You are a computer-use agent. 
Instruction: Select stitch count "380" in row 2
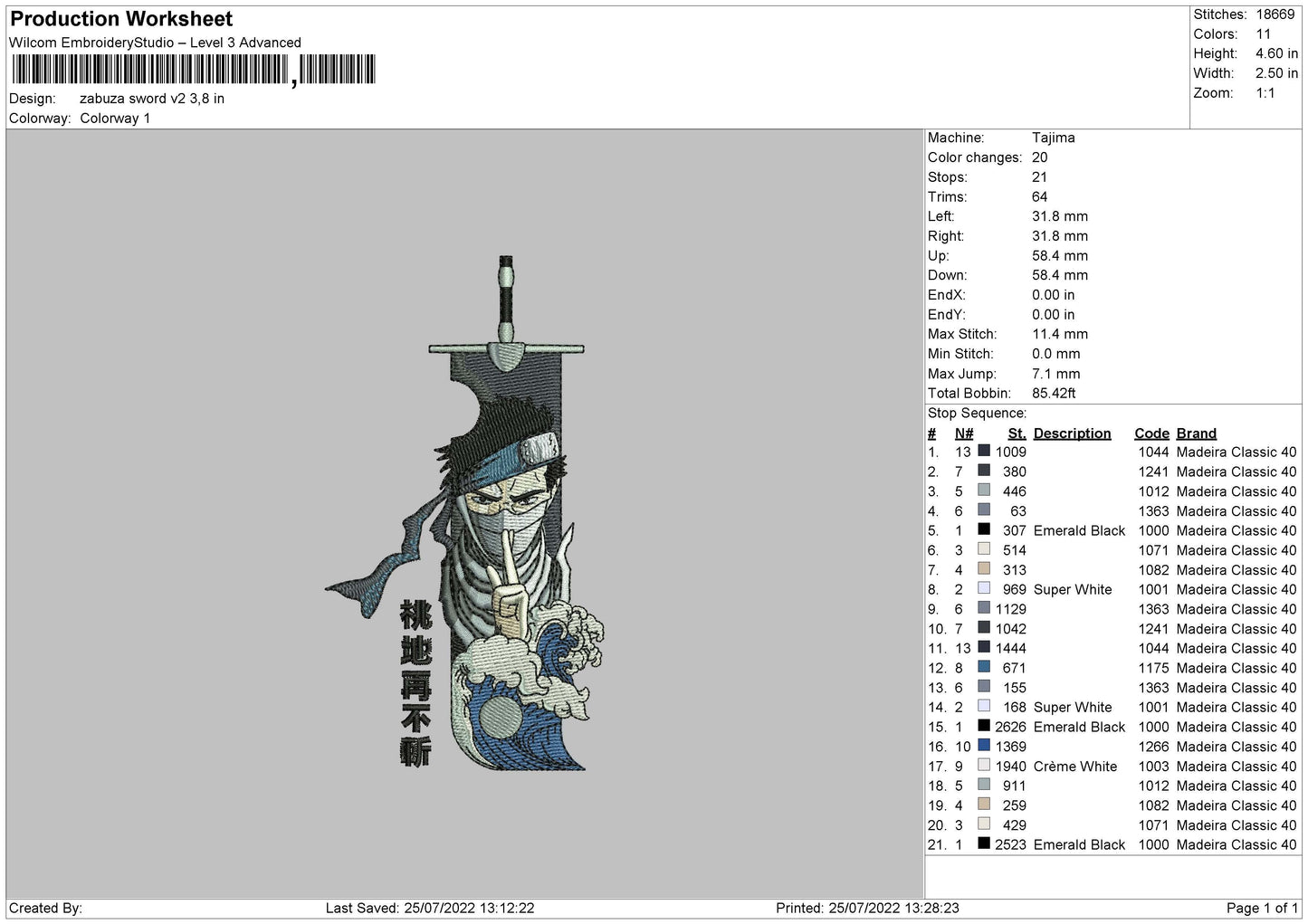(x=1015, y=472)
